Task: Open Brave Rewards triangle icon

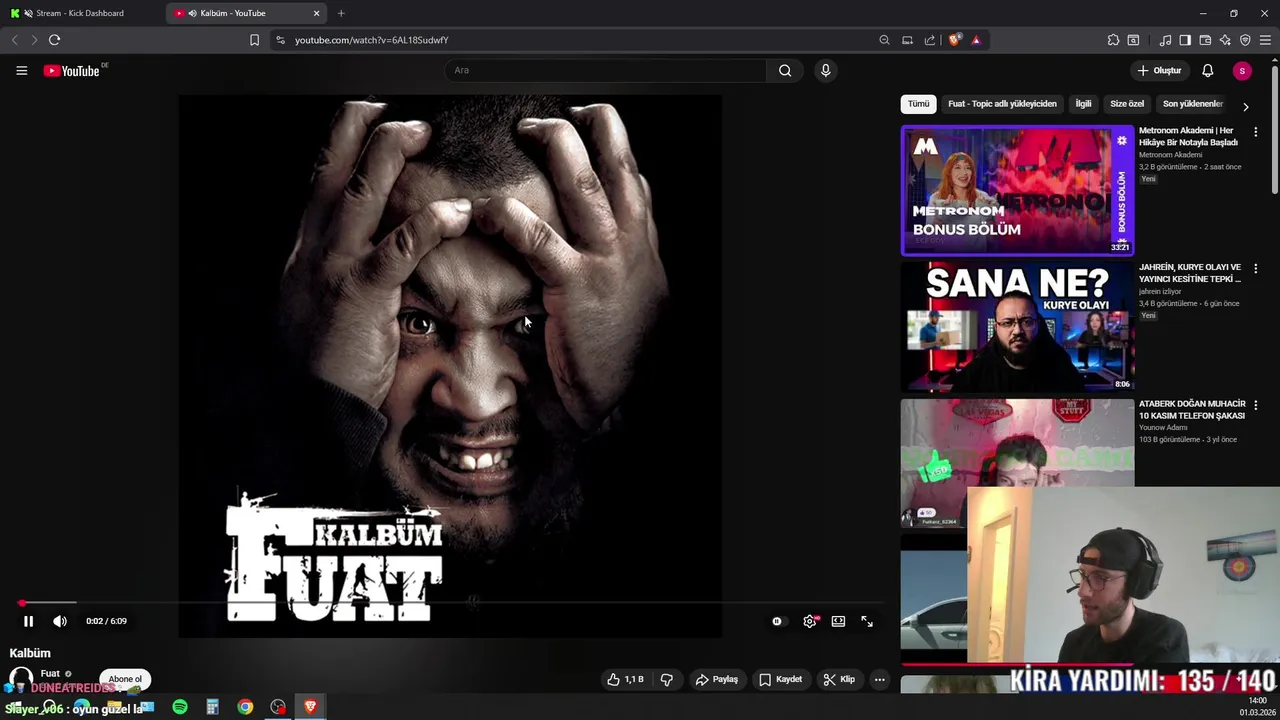Action: pos(976,40)
